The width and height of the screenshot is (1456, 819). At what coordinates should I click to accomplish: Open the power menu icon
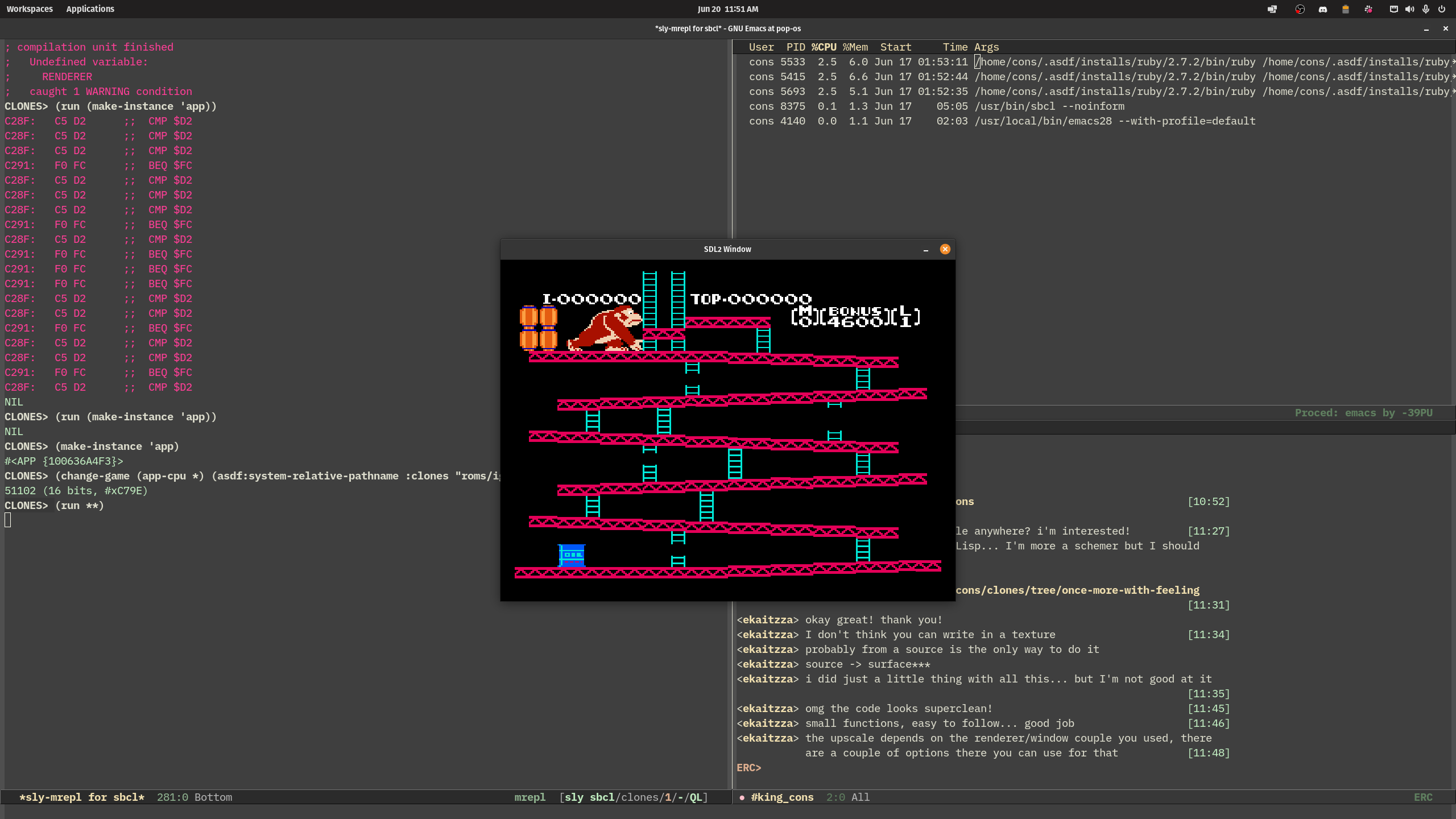(x=1441, y=9)
